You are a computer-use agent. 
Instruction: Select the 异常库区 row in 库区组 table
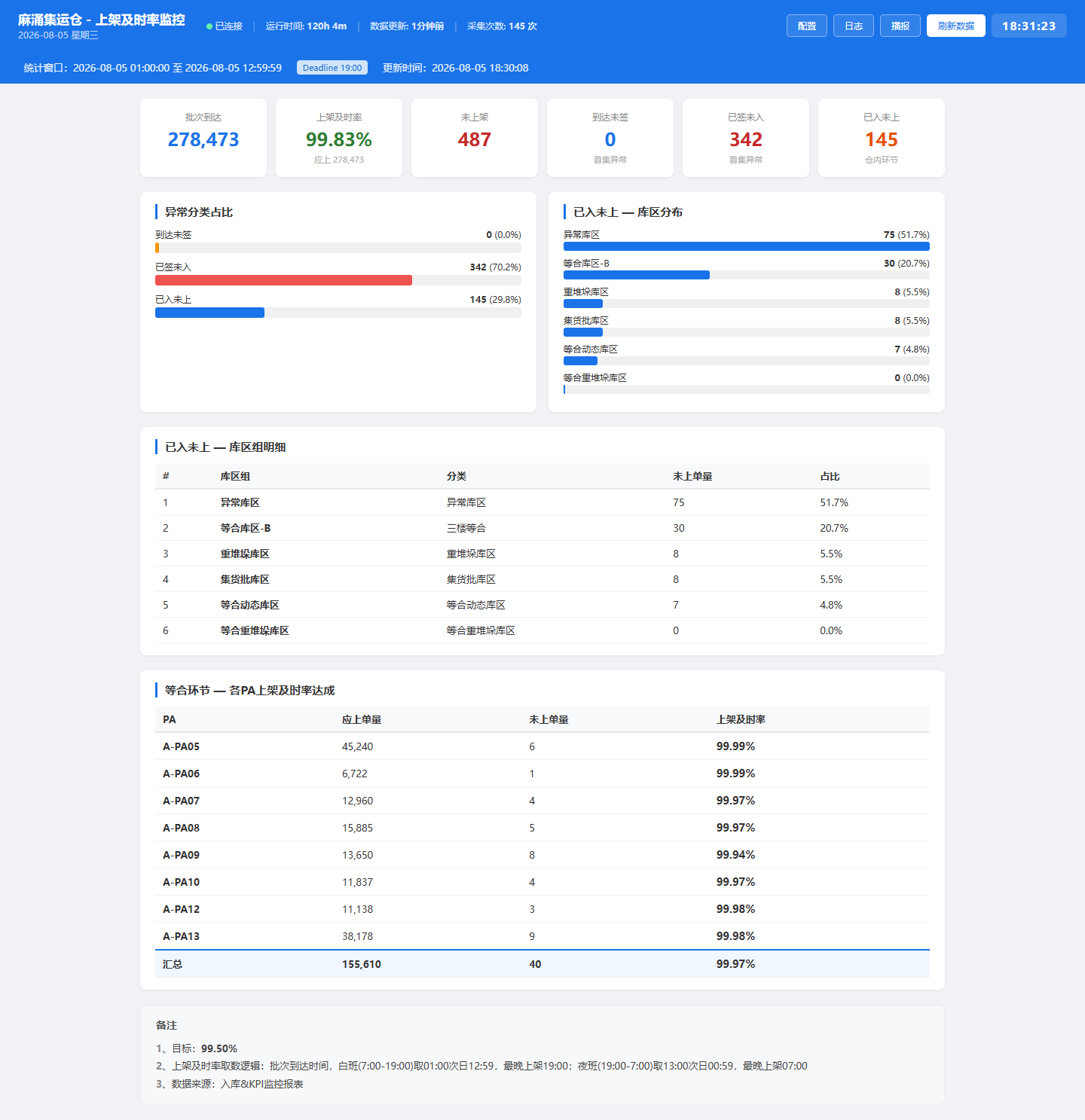click(542, 502)
